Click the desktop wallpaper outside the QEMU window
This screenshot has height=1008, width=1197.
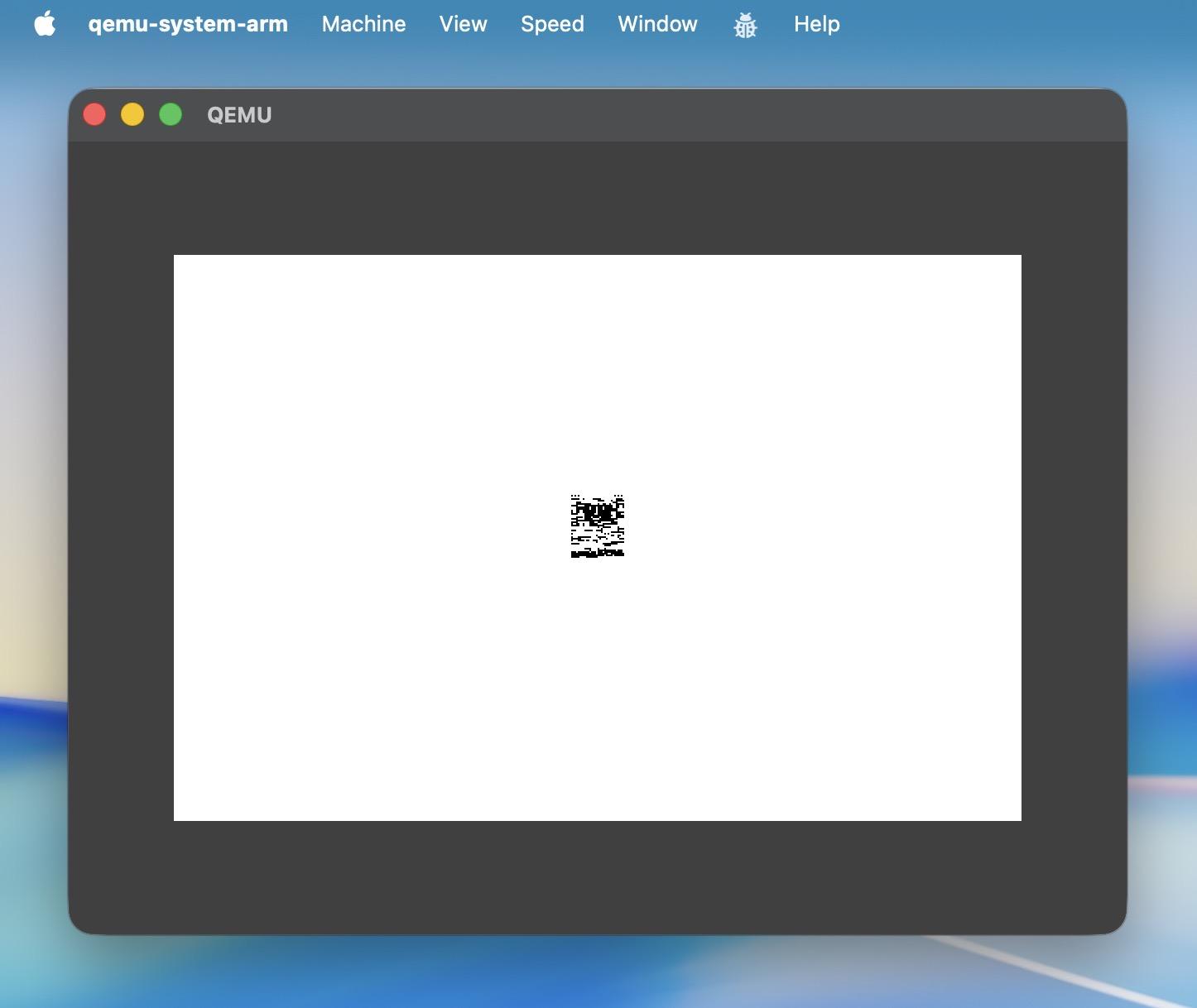click(1163, 414)
